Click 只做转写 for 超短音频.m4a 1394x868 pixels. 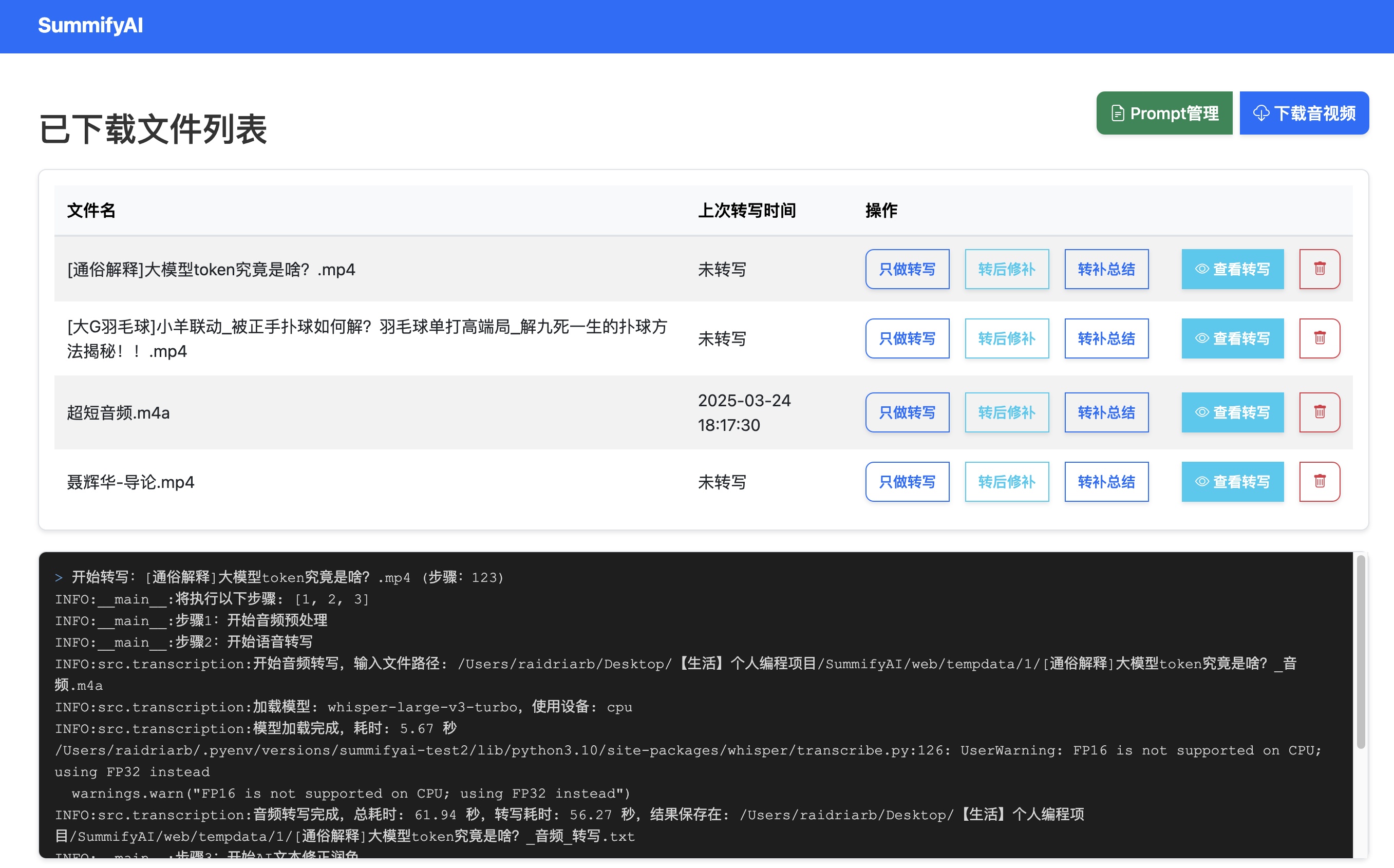907,412
